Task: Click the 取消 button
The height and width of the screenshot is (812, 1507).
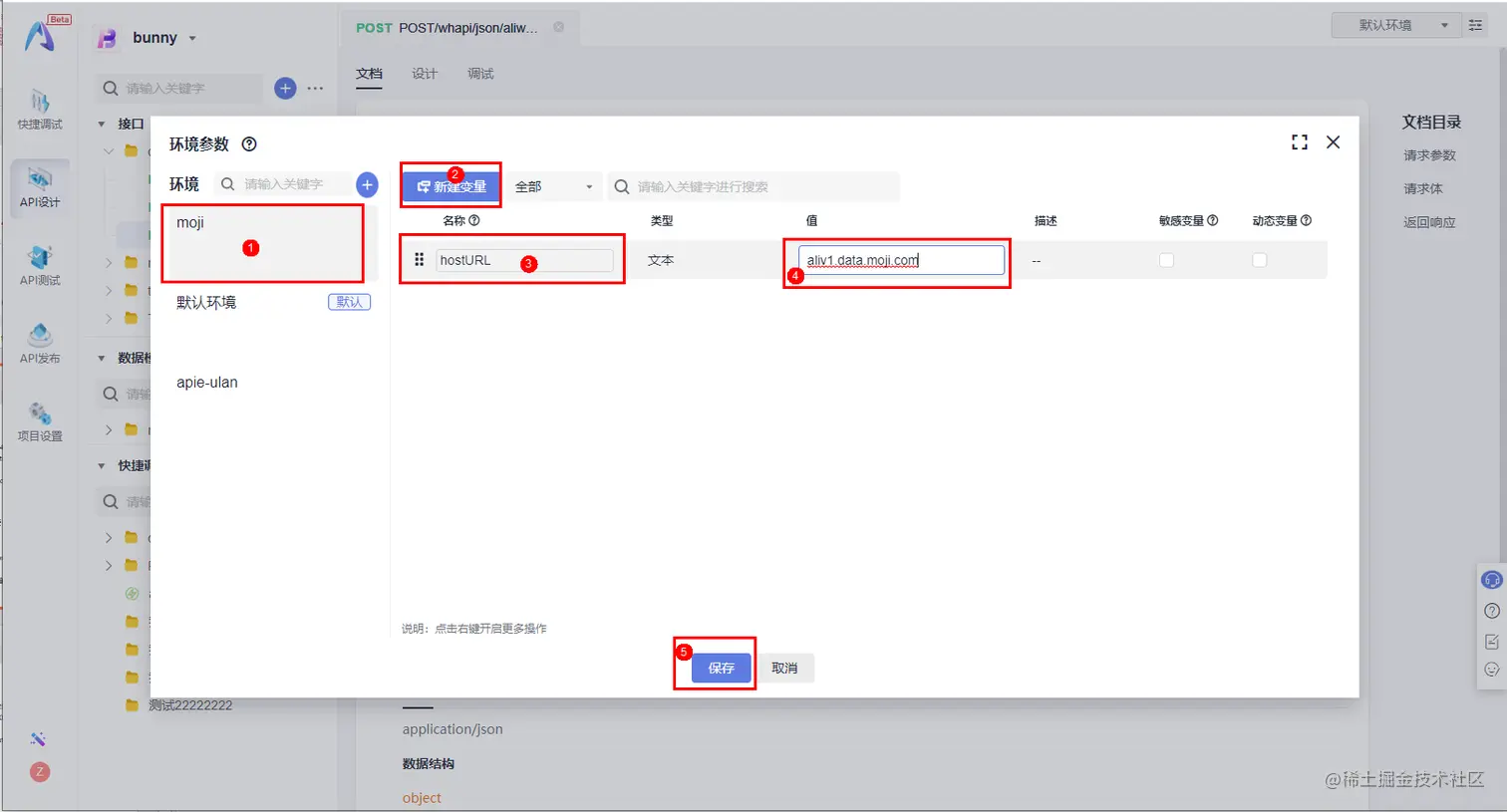Action: [x=784, y=668]
